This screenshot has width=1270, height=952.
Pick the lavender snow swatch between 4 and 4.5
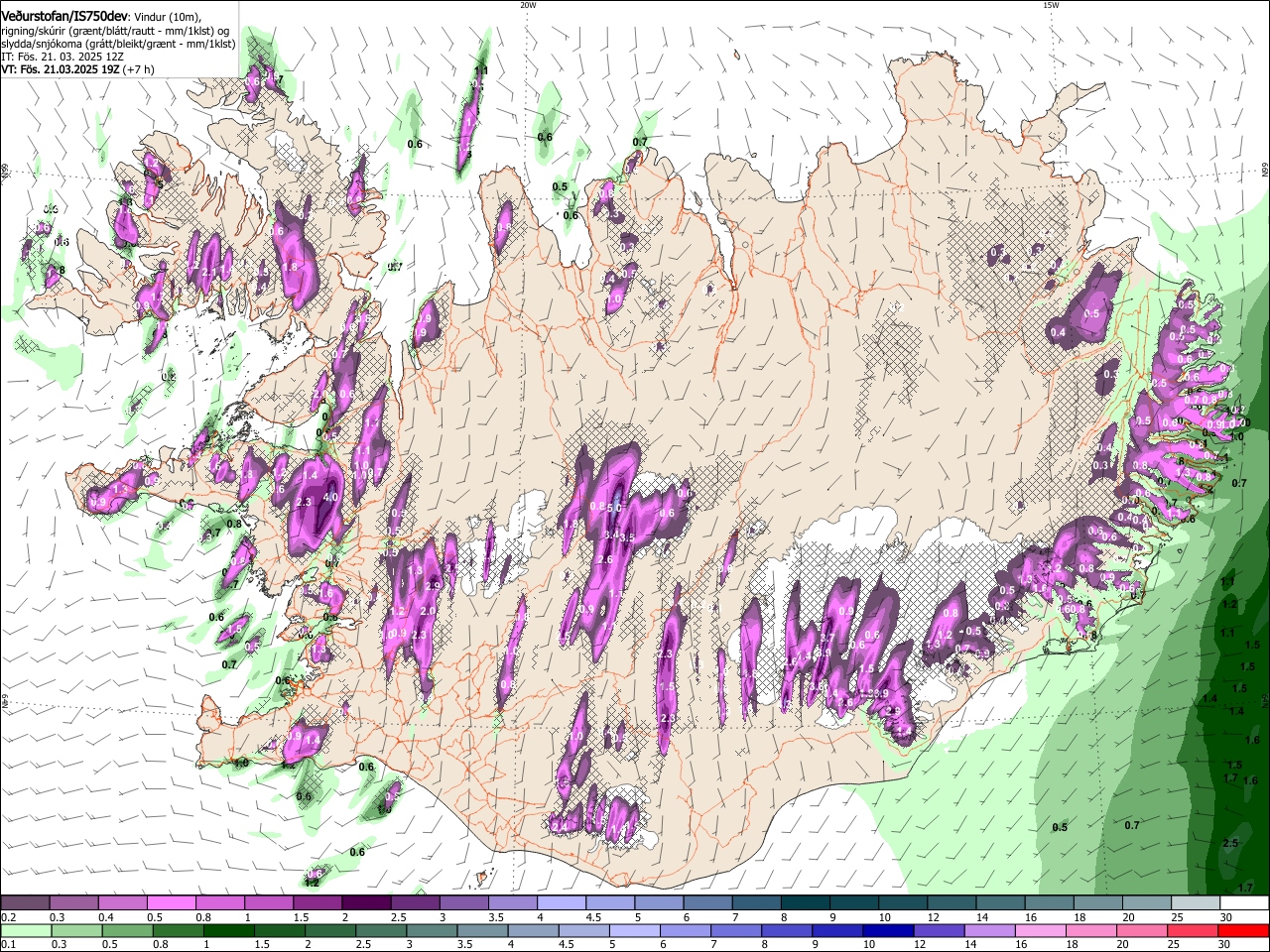click(x=561, y=903)
